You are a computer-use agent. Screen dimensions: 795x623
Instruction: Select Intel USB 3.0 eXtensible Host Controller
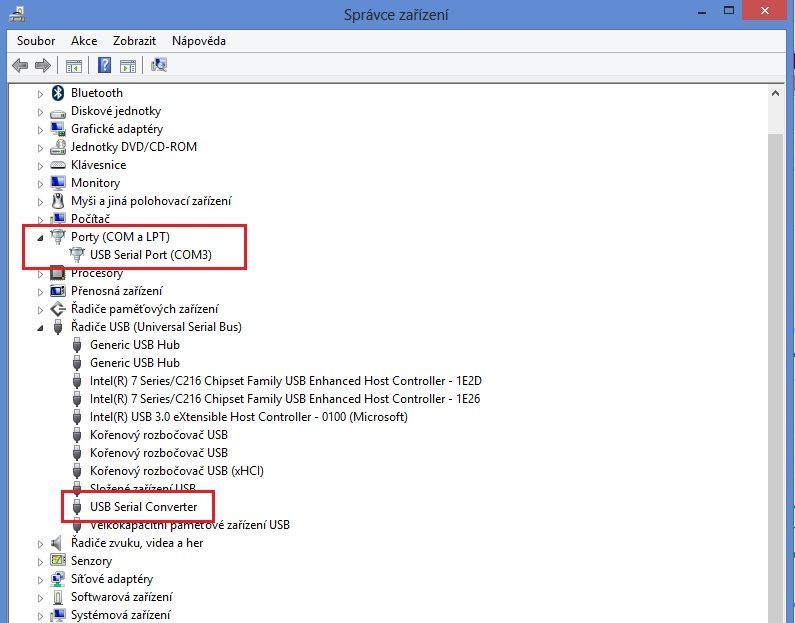[x=248, y=417]
